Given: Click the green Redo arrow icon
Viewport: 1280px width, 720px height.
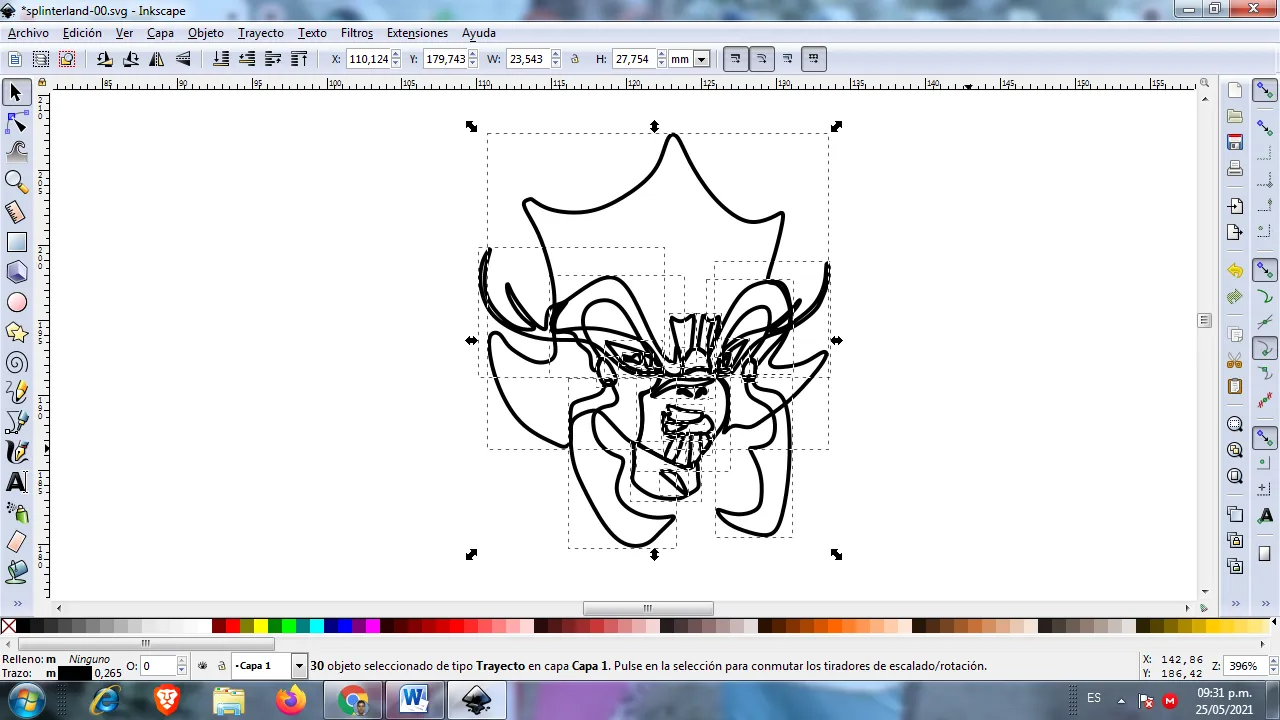Looking at the screenshot, I should [1235, 297].
